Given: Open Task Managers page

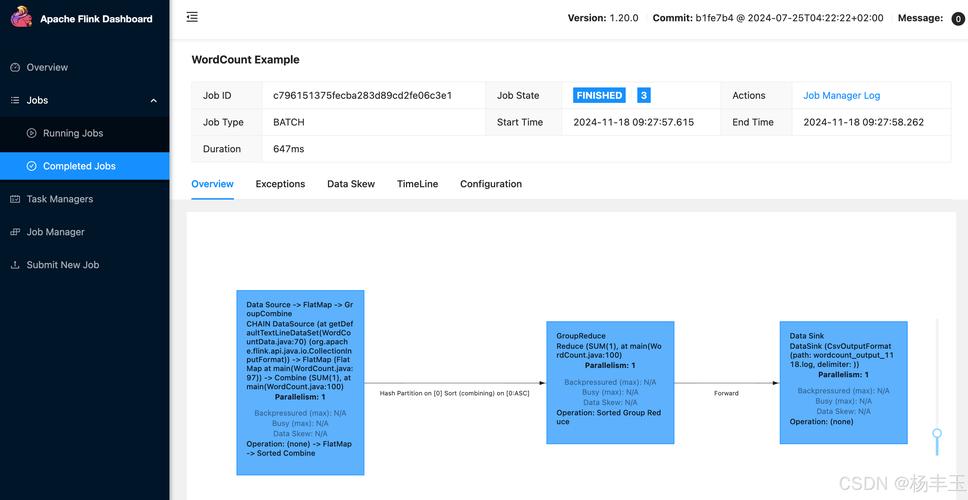Looking at the screenshot, I should [x=85, y=199].
